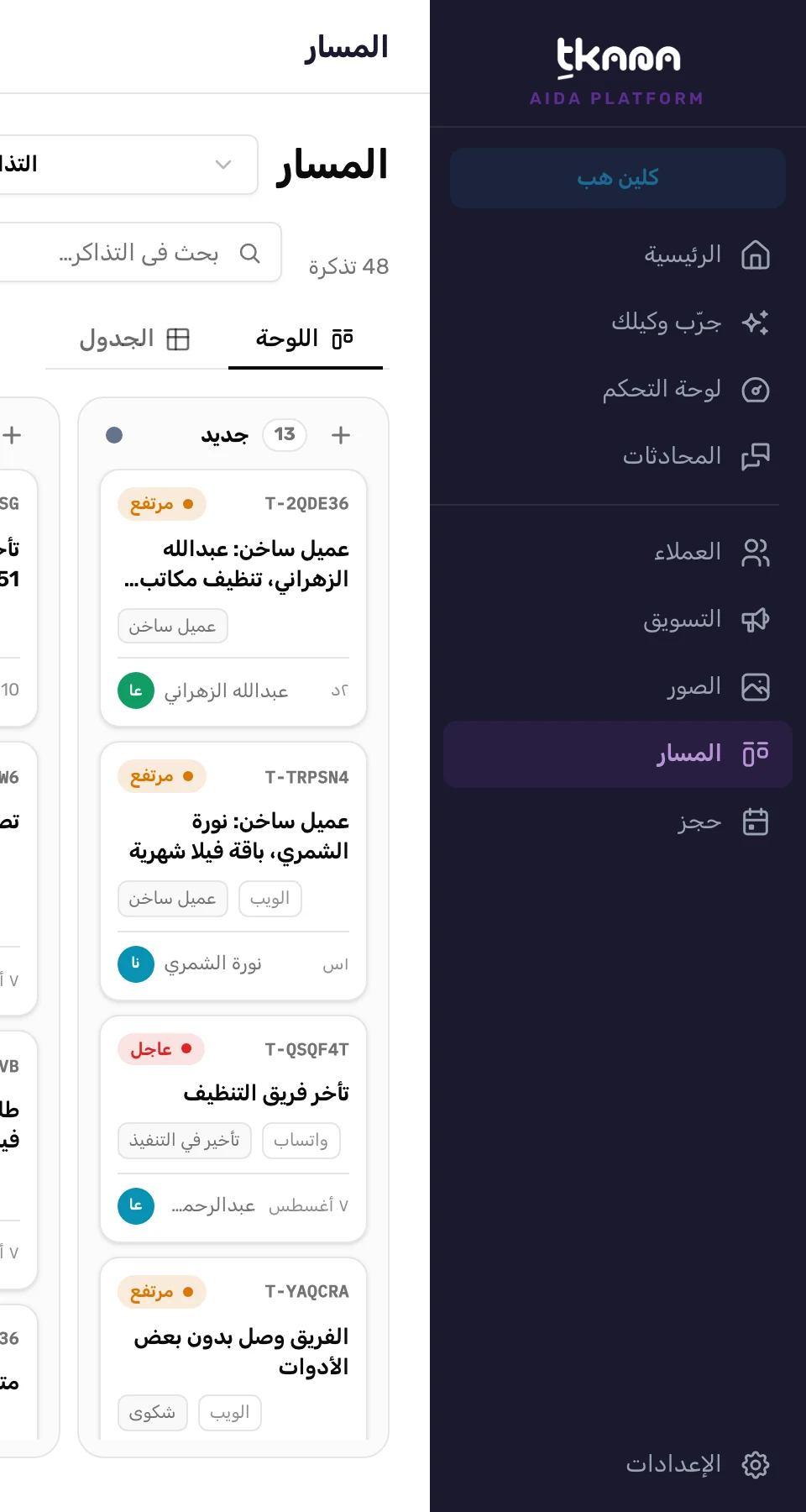Click the sparkle icon beside جرّب وكيلك

tap(756, 322)
